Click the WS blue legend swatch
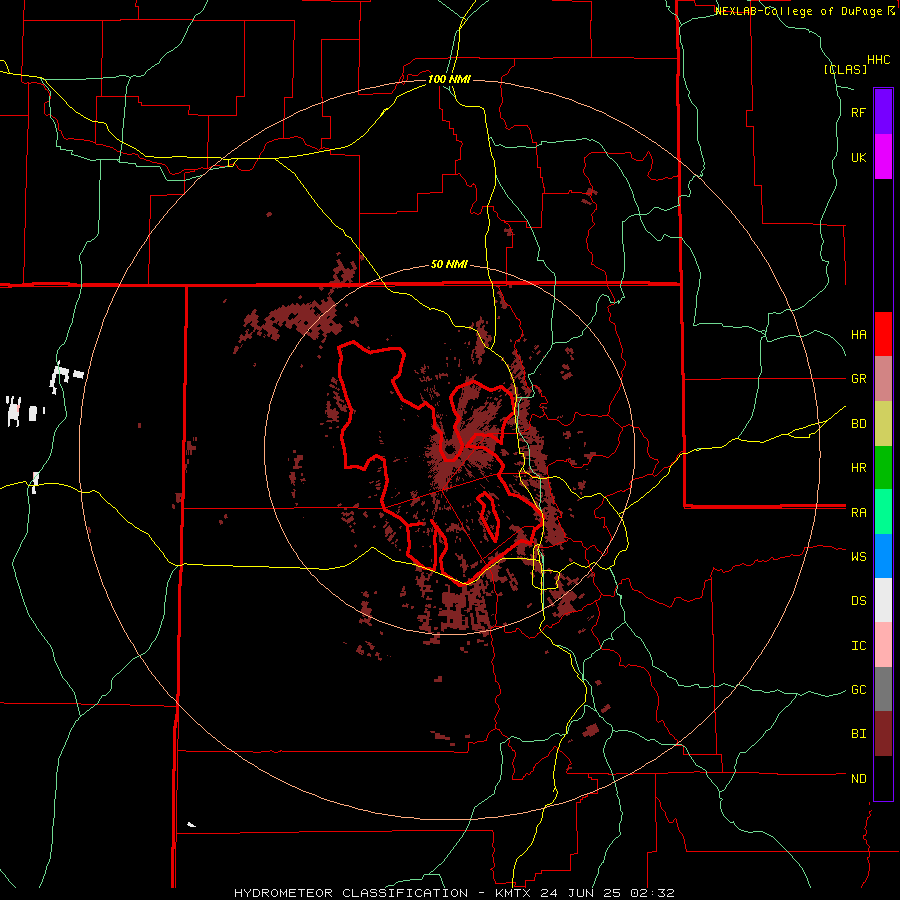The image size is (900, 900). (x=883, y=556)
